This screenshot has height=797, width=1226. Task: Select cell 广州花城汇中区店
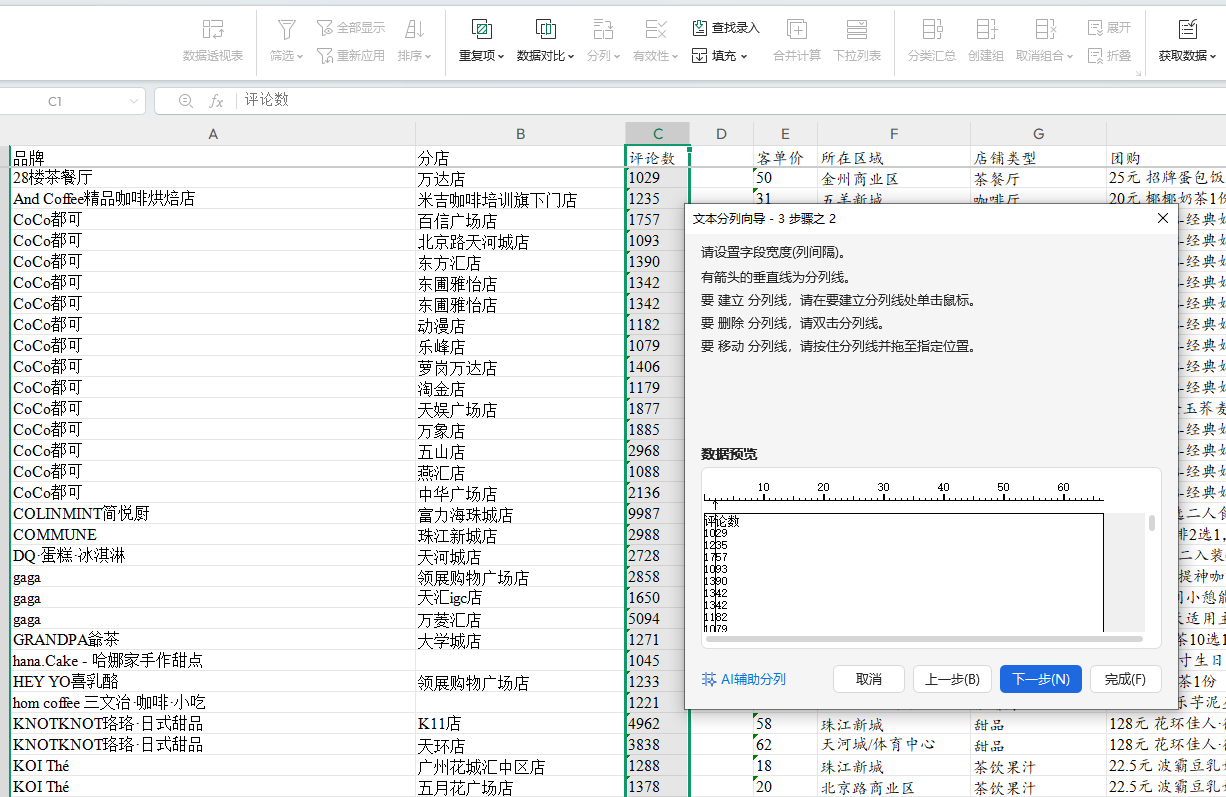[x=520, y=766]
